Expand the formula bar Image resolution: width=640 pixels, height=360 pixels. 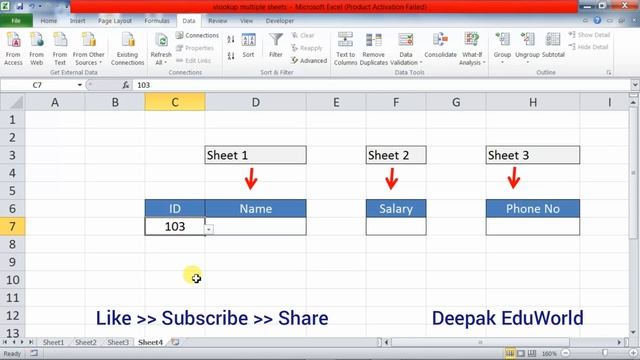[634, 85]
